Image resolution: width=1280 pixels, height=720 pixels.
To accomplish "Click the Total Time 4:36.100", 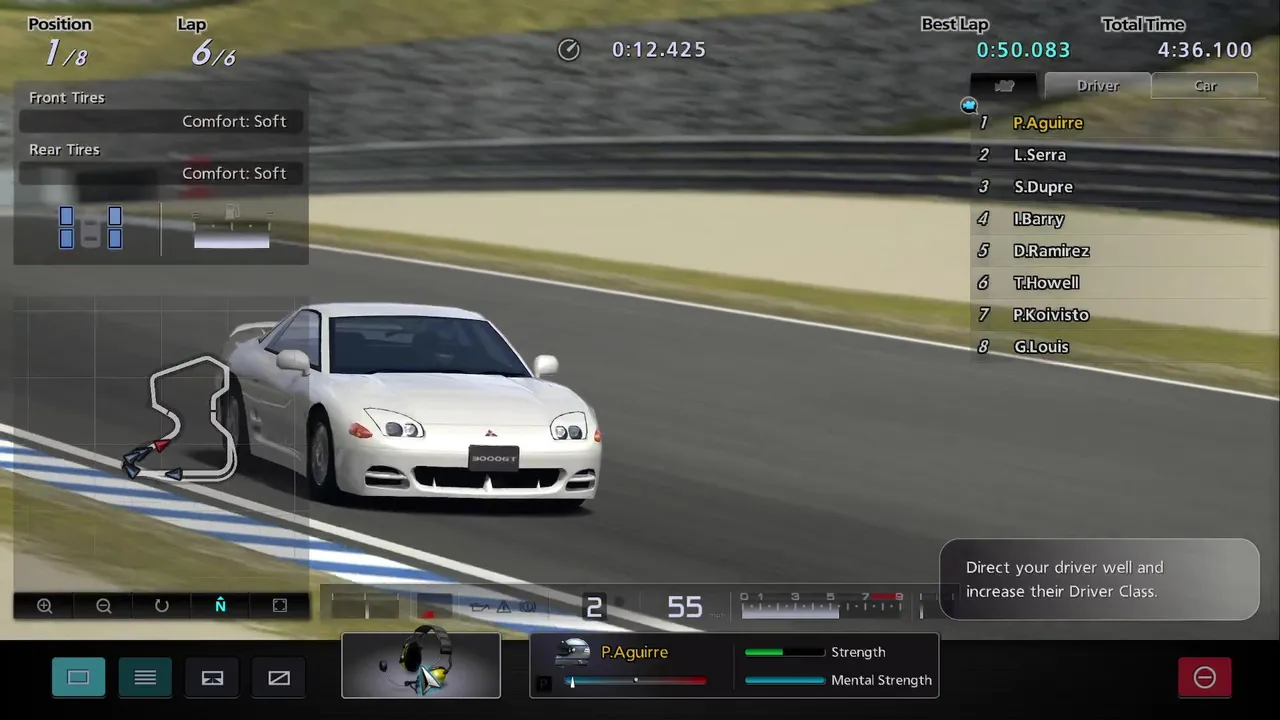I will [x=1205, y=50].
